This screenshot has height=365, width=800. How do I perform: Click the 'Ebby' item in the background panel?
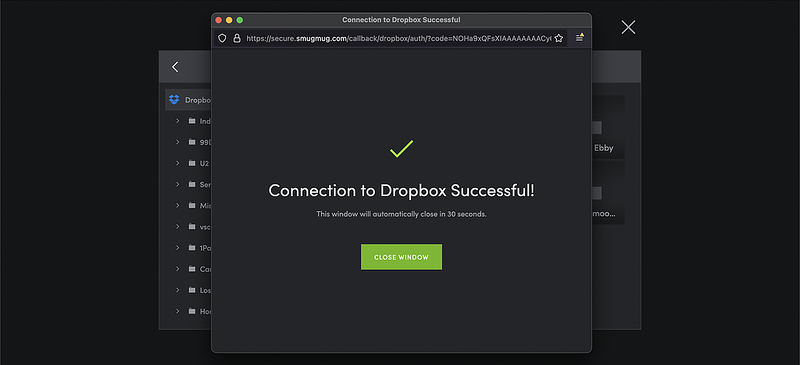click(603, 148)
